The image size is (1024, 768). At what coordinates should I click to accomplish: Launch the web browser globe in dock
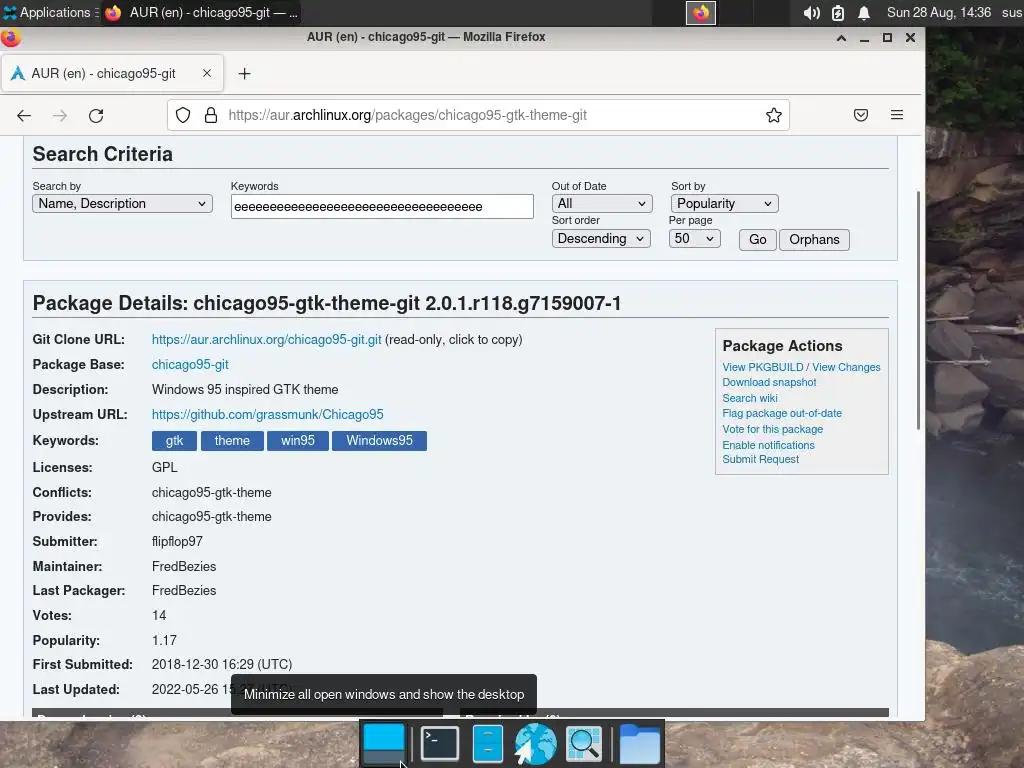(536, 744)
